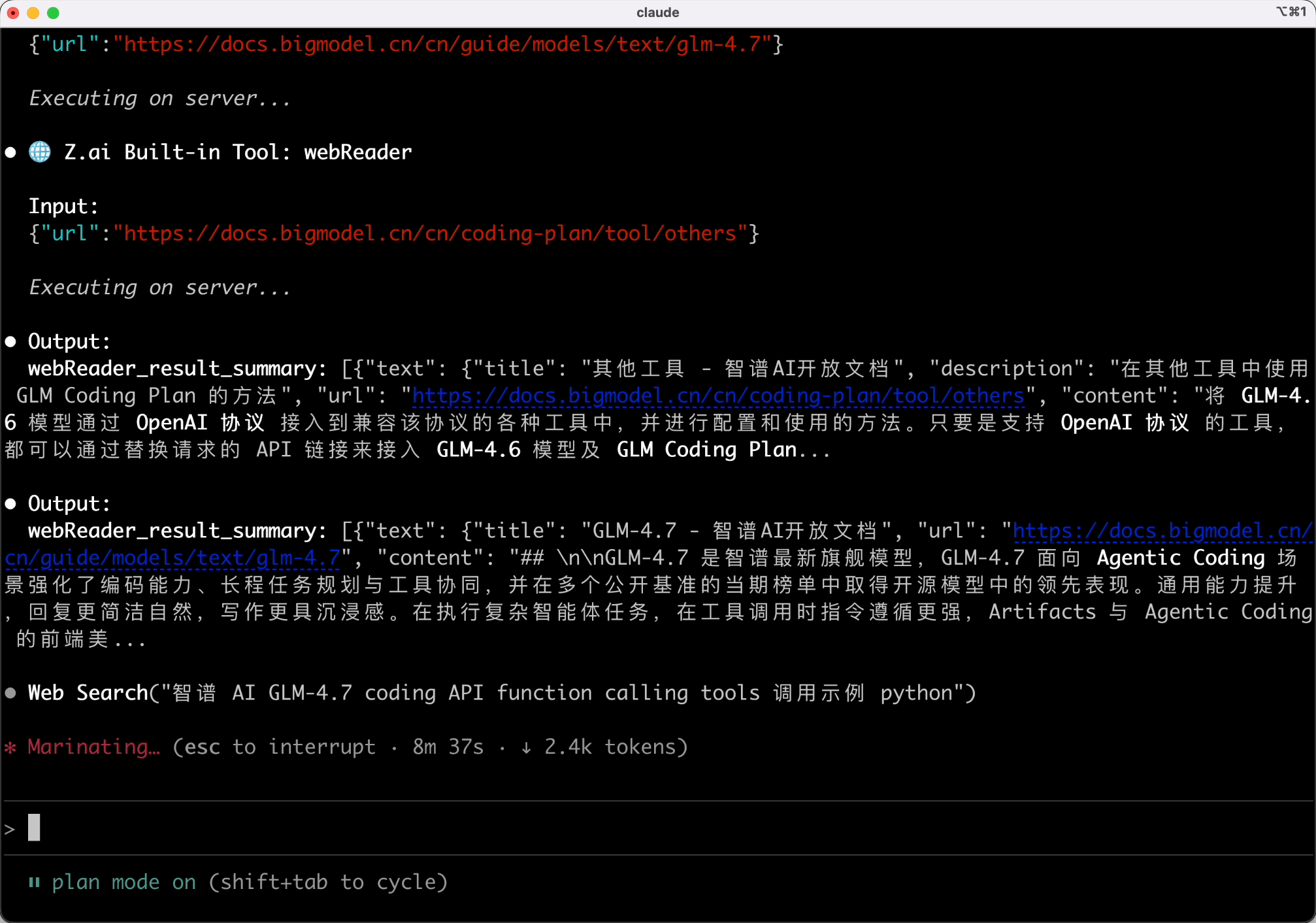This screenshot has width=1316, height=923.
Task: Open the coding-plan/tool/others blue link
Action: (x=717, y=395)
